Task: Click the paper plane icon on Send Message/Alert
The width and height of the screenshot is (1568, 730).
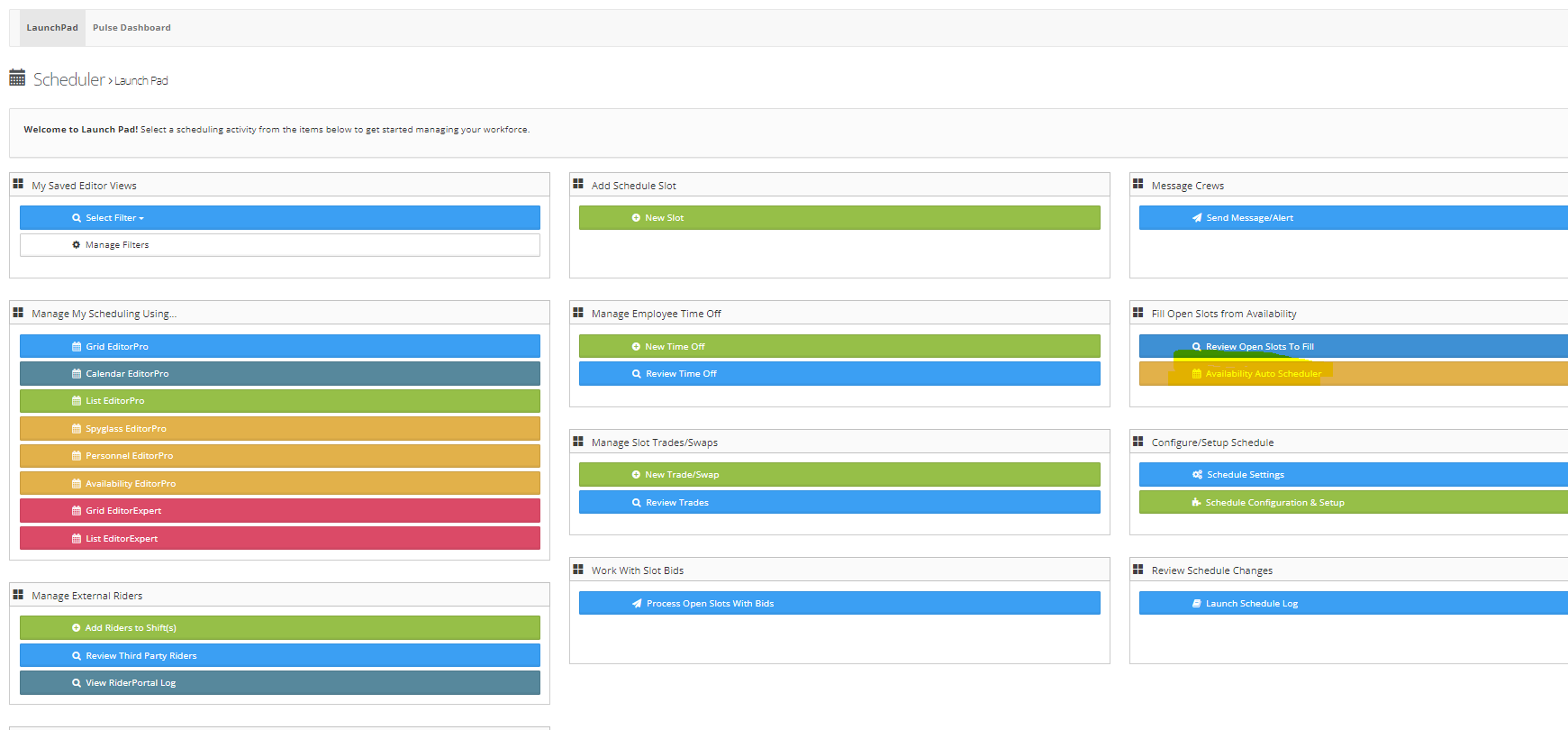Action: point(1197,218)
